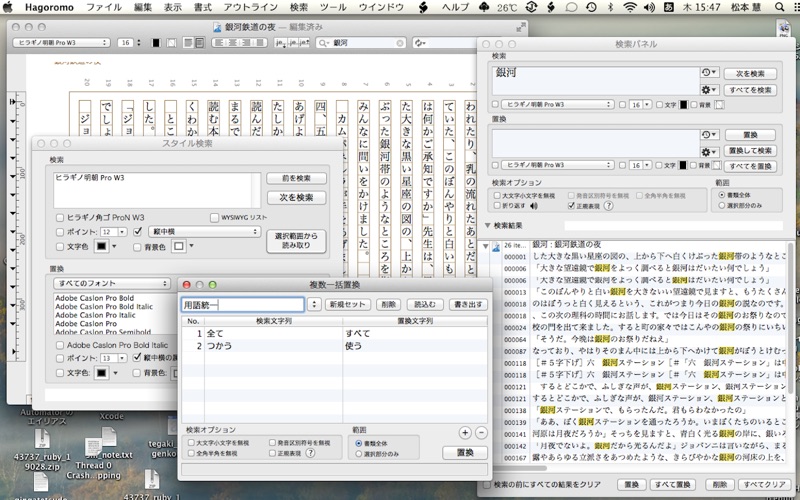Click the すべてクリア button below the results
Screen dimensions: 800x500
pos(764,484)
